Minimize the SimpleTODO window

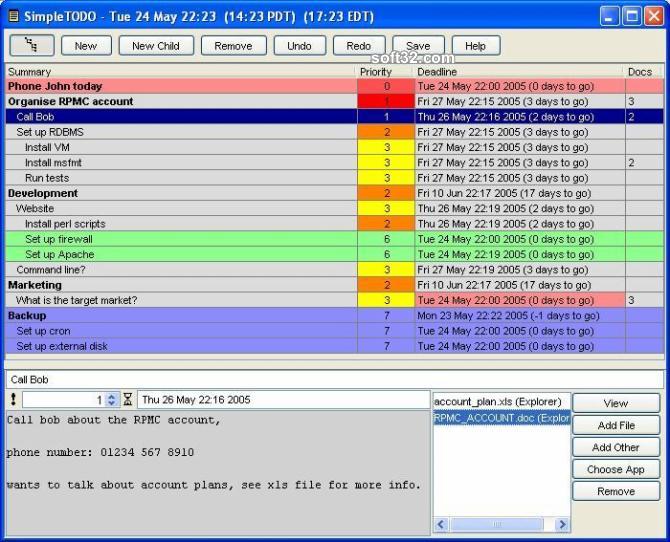point(609,17)
